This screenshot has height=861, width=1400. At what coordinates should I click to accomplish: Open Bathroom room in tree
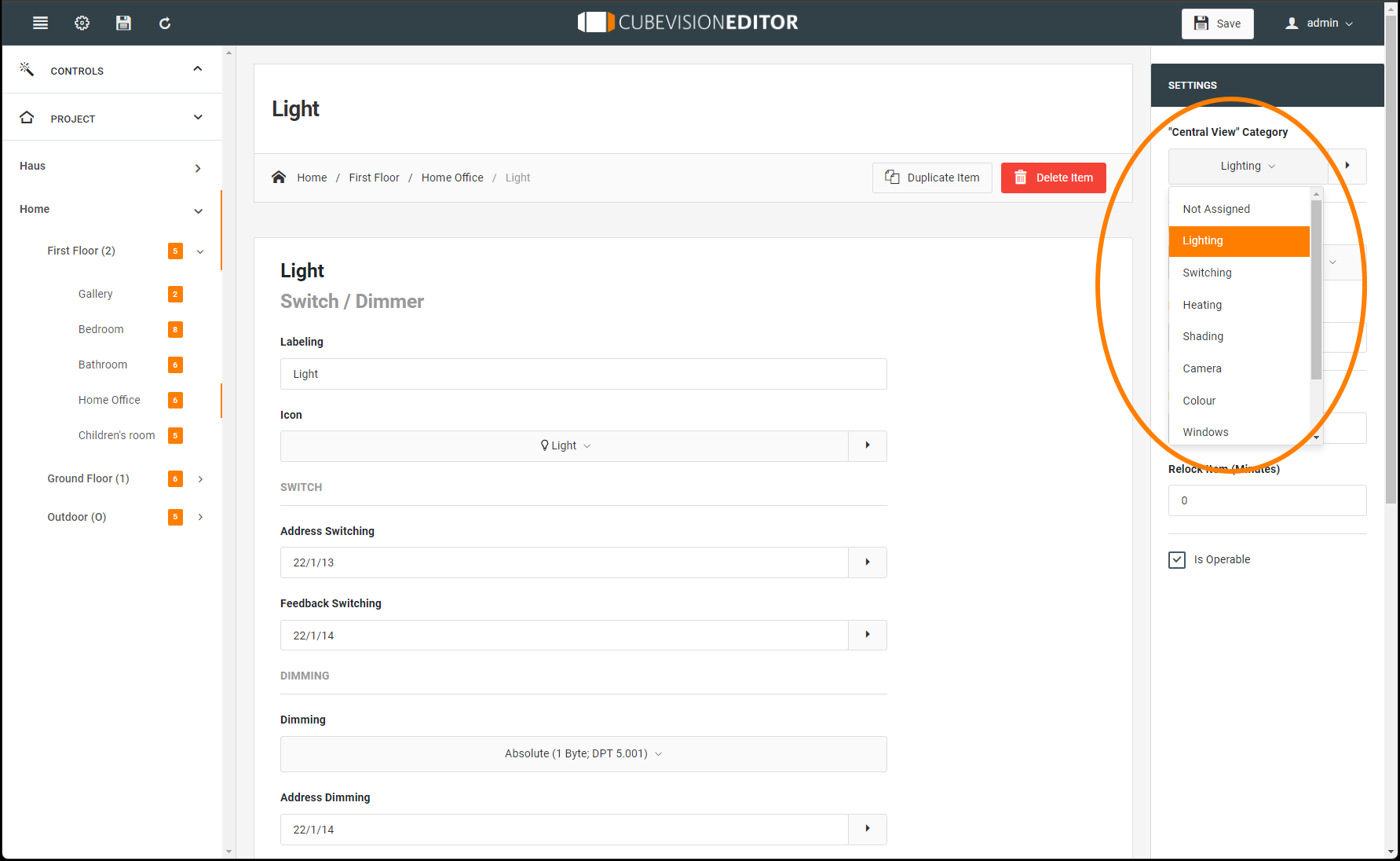coord(102,365)
